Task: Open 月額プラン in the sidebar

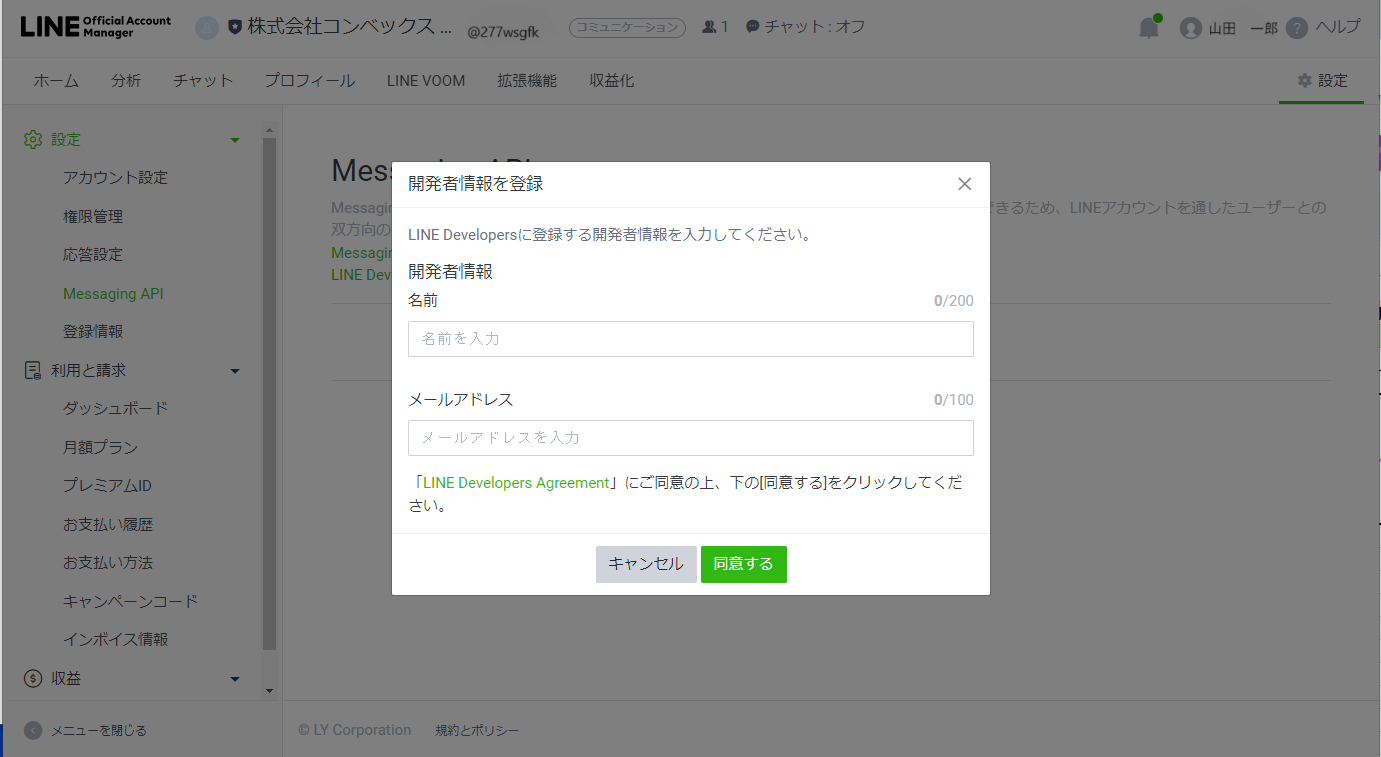Action: click(x=100, y=447)
